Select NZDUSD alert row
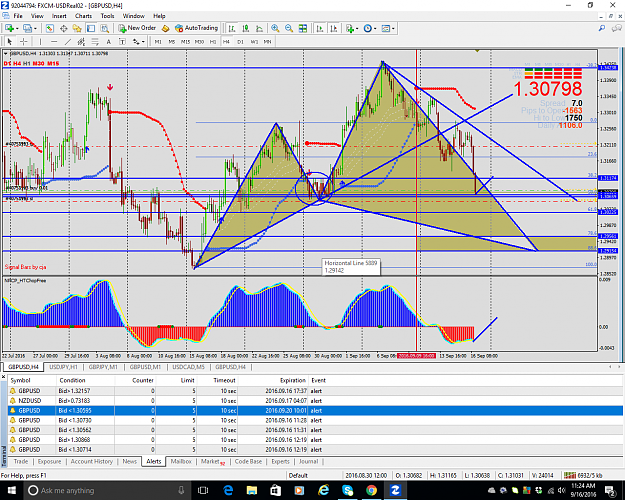This screenshot has width=625, height=500. point(316,401)
